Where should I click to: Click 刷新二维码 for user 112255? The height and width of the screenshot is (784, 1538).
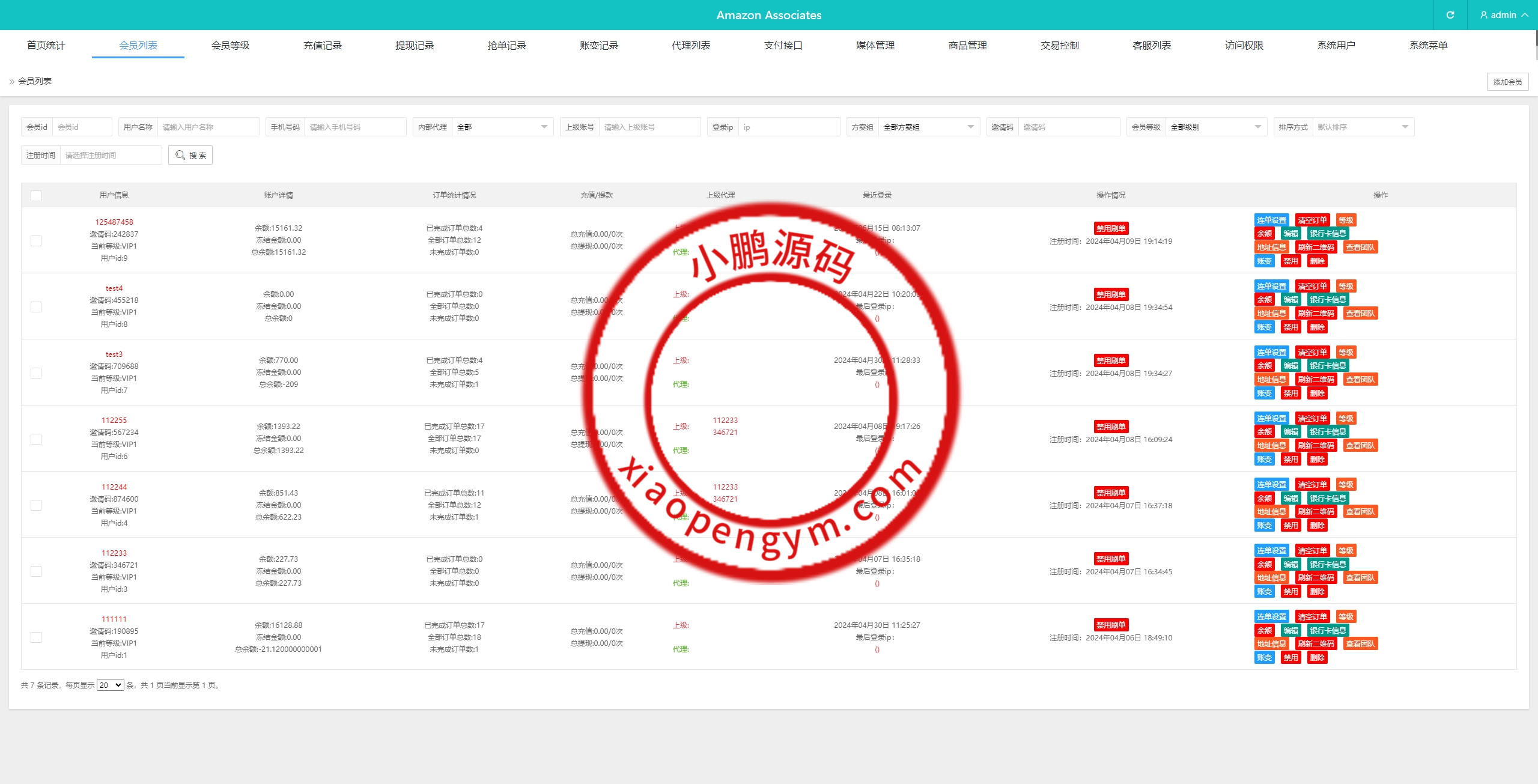tap(1316, 445)
